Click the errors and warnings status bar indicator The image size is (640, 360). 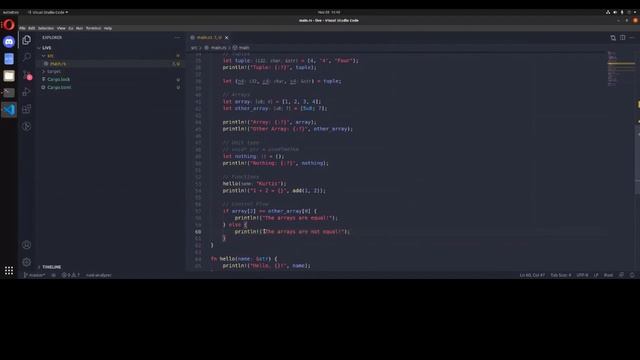point(71,275)
